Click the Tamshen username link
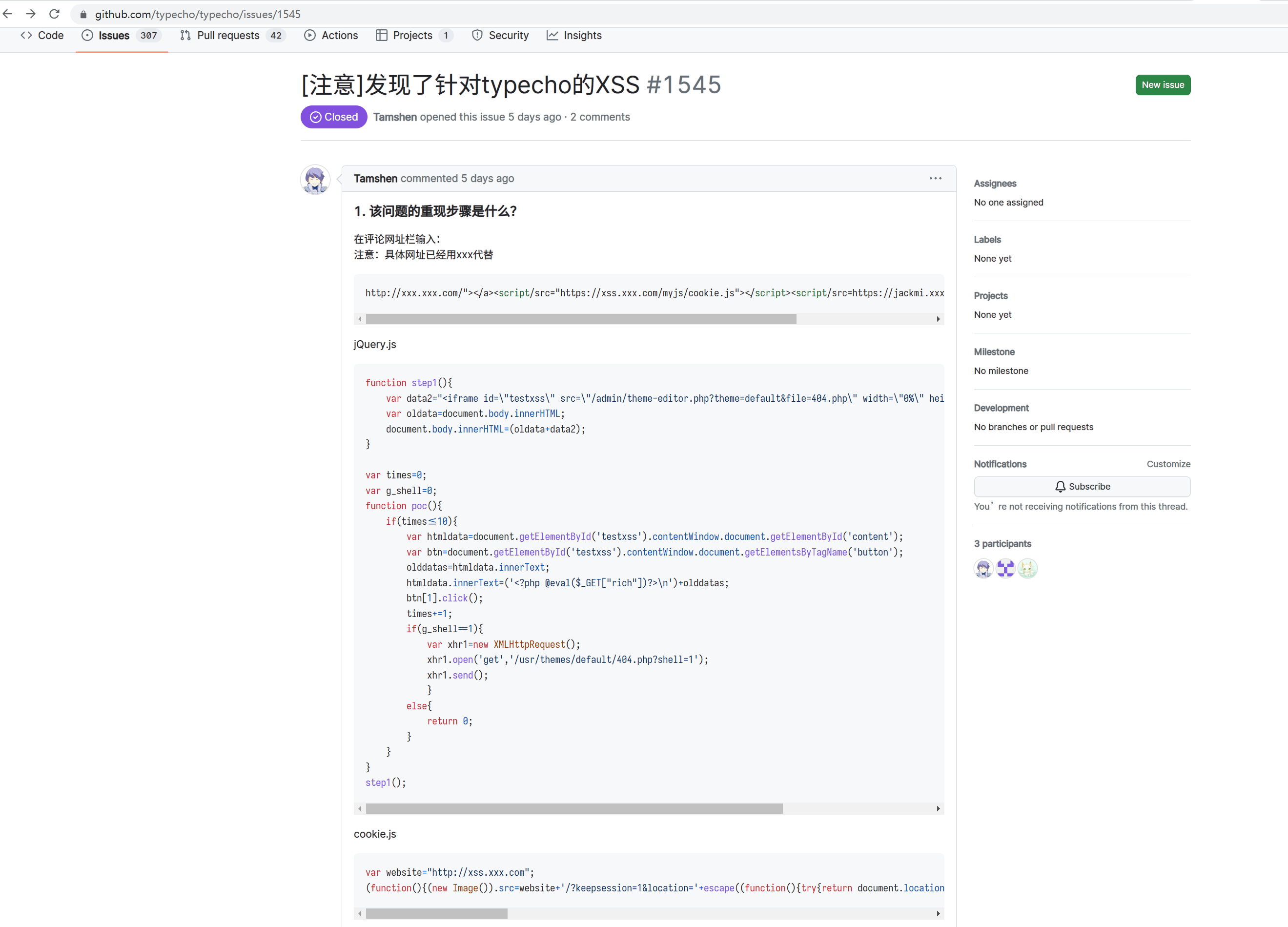The width and height of the screenshot is (1288, 927). coord(375,178)
